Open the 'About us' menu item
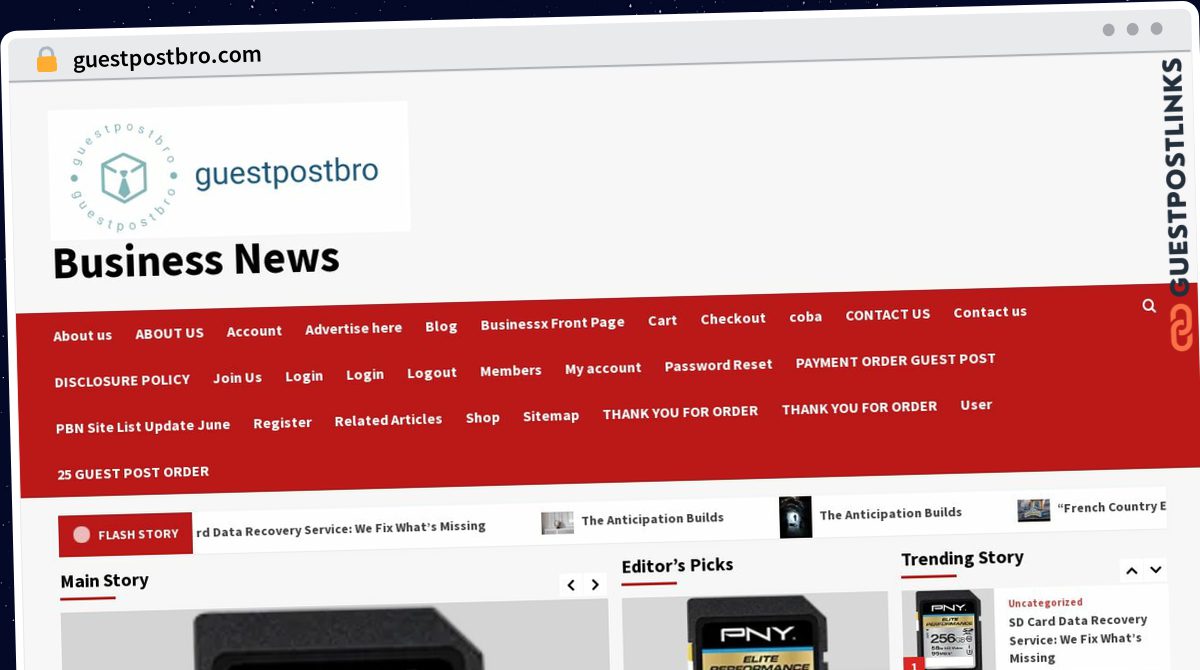 (83, 336)
